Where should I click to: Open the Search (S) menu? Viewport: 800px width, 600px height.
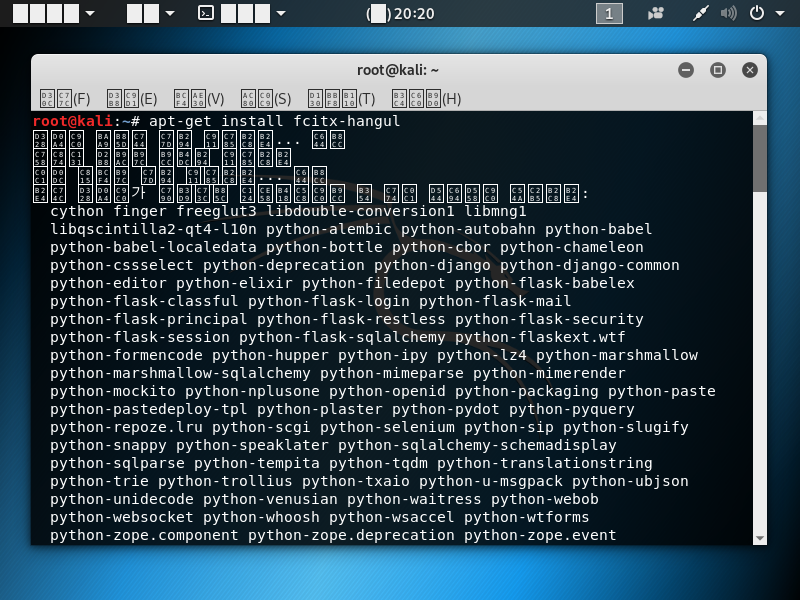266,98
